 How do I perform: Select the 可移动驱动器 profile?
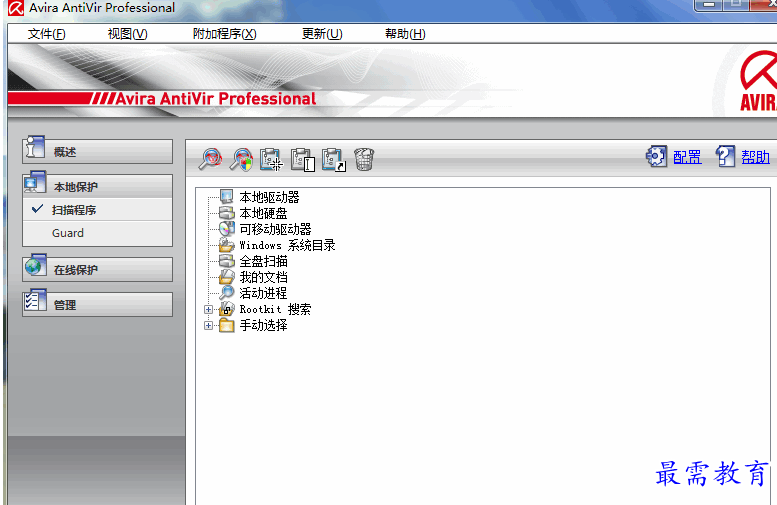click(275, 229)
